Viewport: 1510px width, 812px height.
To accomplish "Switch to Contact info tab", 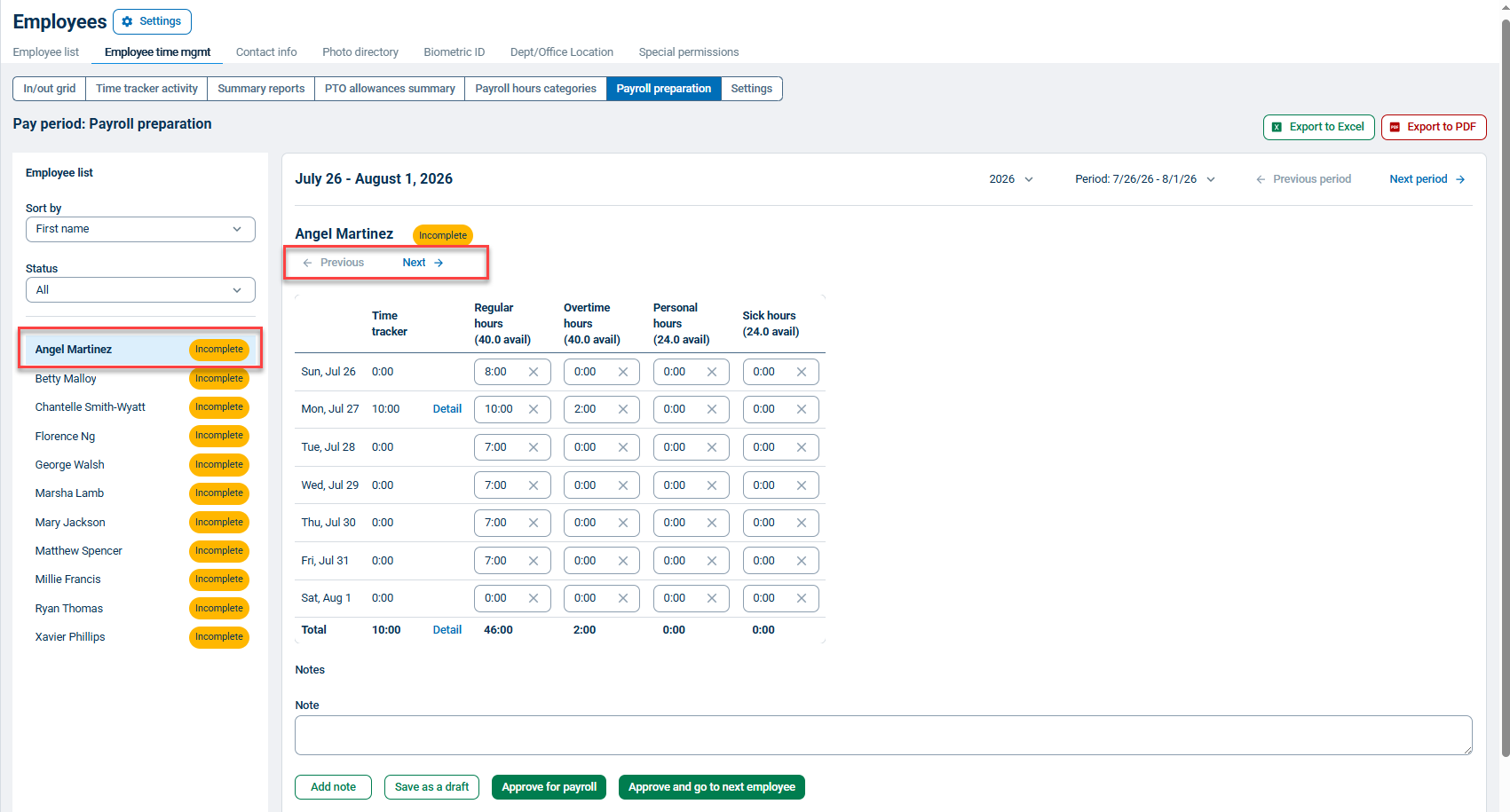I will pyautogui.click(x=266, y=52).
